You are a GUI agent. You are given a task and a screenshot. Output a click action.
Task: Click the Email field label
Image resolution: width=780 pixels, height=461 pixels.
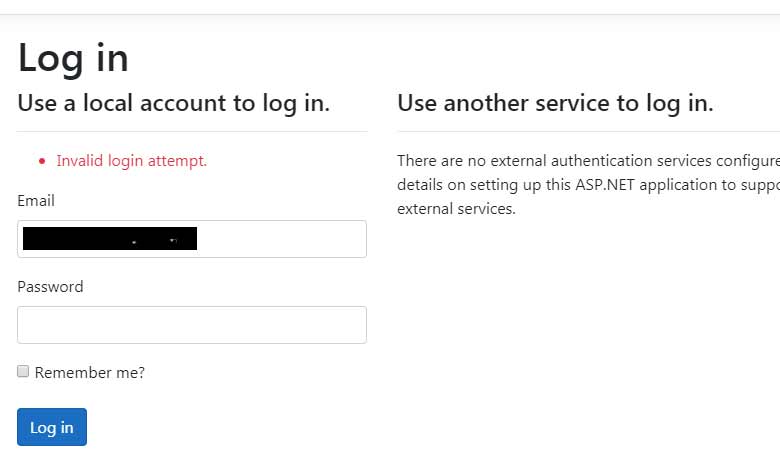(x=36, y=201)
